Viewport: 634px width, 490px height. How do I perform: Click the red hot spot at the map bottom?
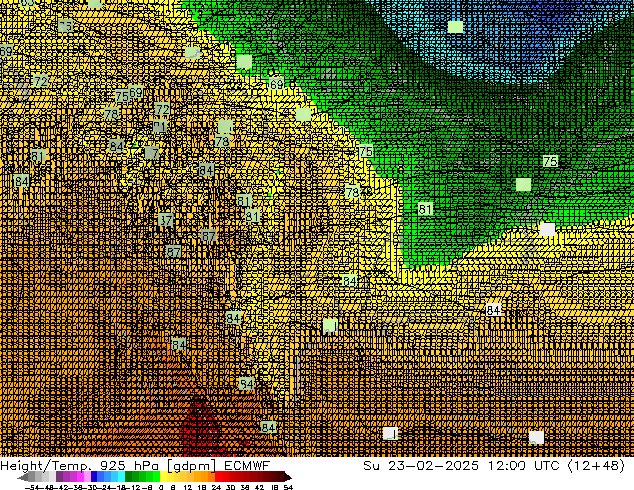tap(201, 429)
